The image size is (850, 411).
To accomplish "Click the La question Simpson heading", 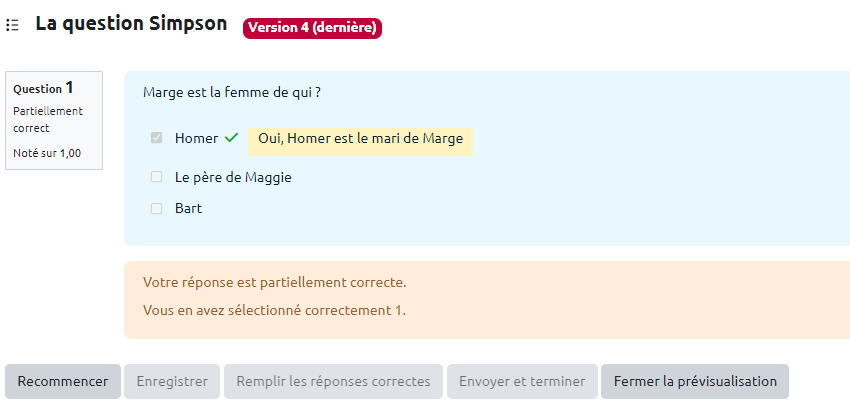I will click(131, 24).
